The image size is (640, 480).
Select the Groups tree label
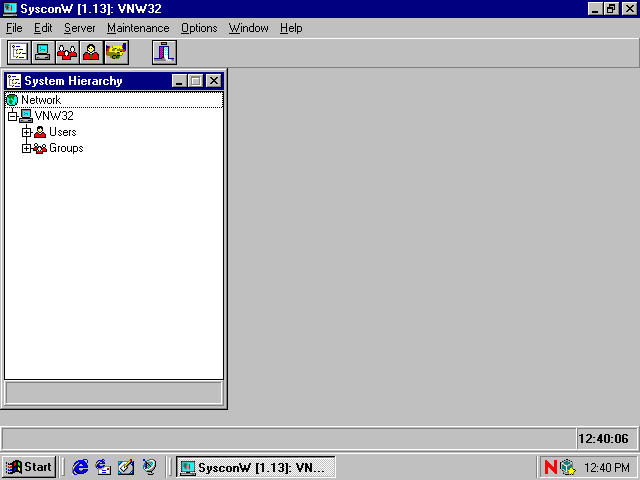point(66,148)
